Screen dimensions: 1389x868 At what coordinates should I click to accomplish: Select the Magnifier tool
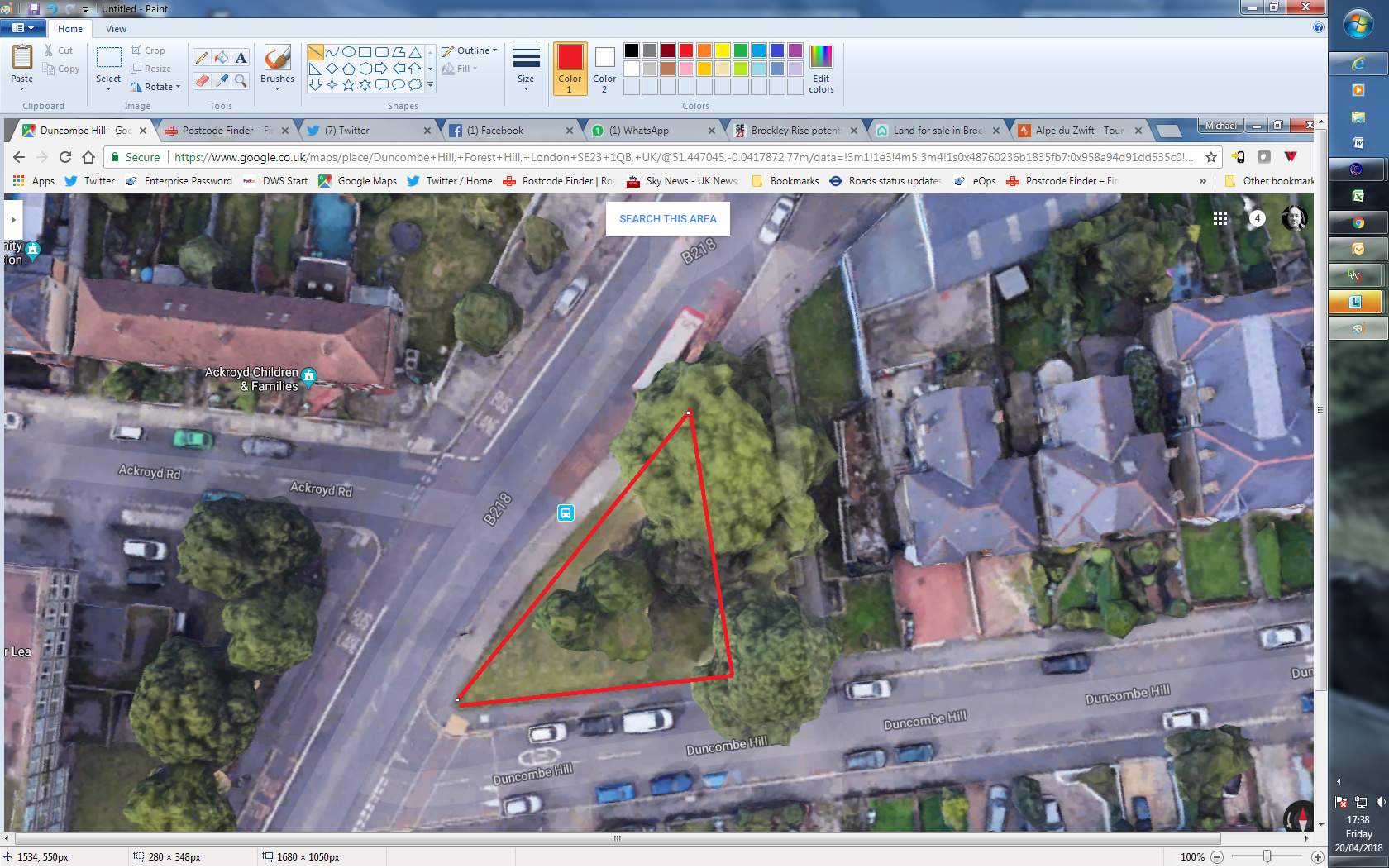pyautogui.click(x=241, y=80)
